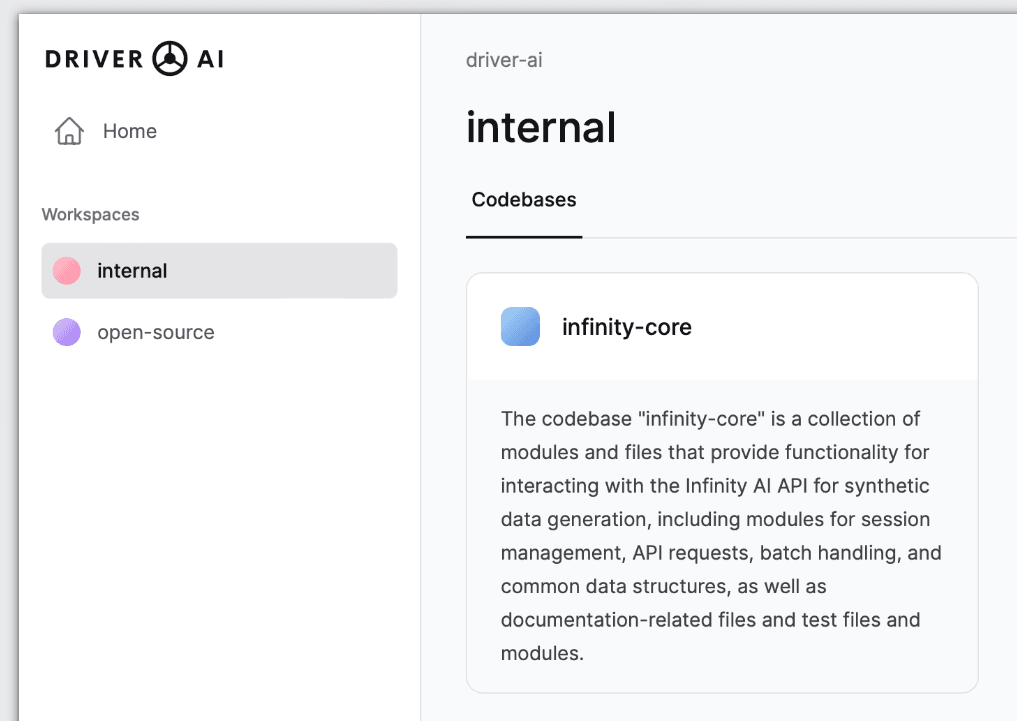The height and width of the screenshot is (721, 1017).
Task: Click the Workspaces section label
Action: [x=90, y=215]
